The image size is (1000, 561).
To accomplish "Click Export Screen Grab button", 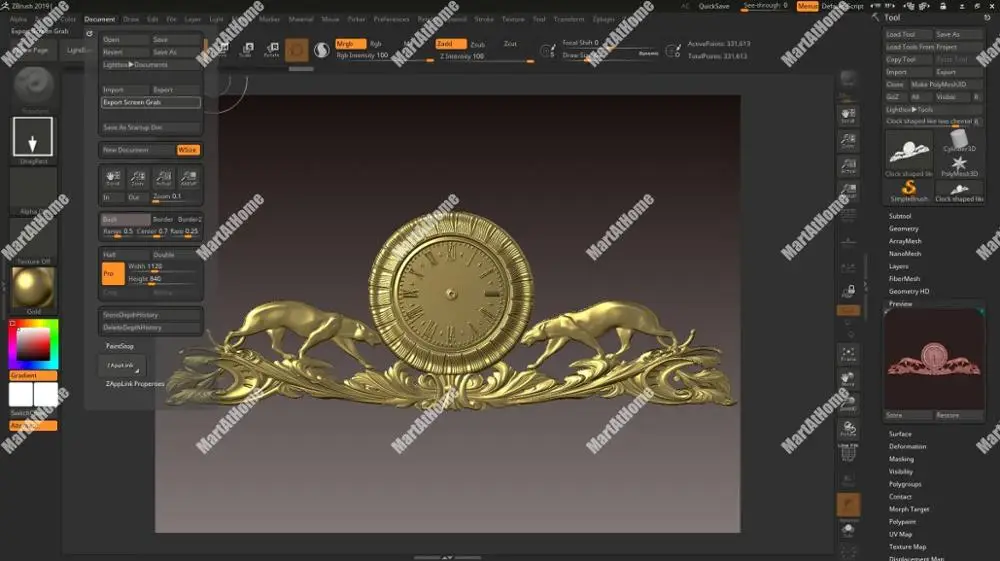I will point(151,102).
